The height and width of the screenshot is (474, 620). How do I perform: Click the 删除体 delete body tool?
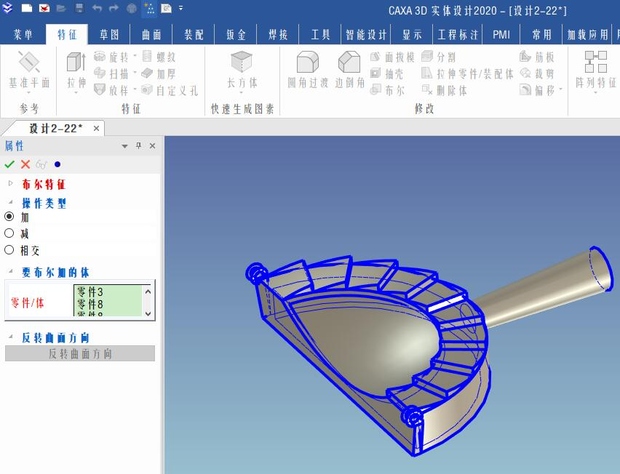pos(444,90)
